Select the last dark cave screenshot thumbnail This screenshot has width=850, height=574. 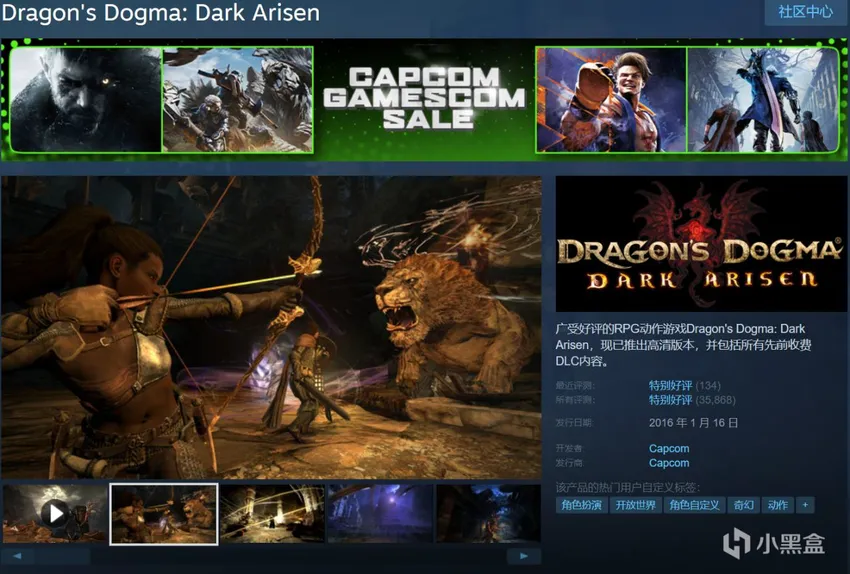488,513
